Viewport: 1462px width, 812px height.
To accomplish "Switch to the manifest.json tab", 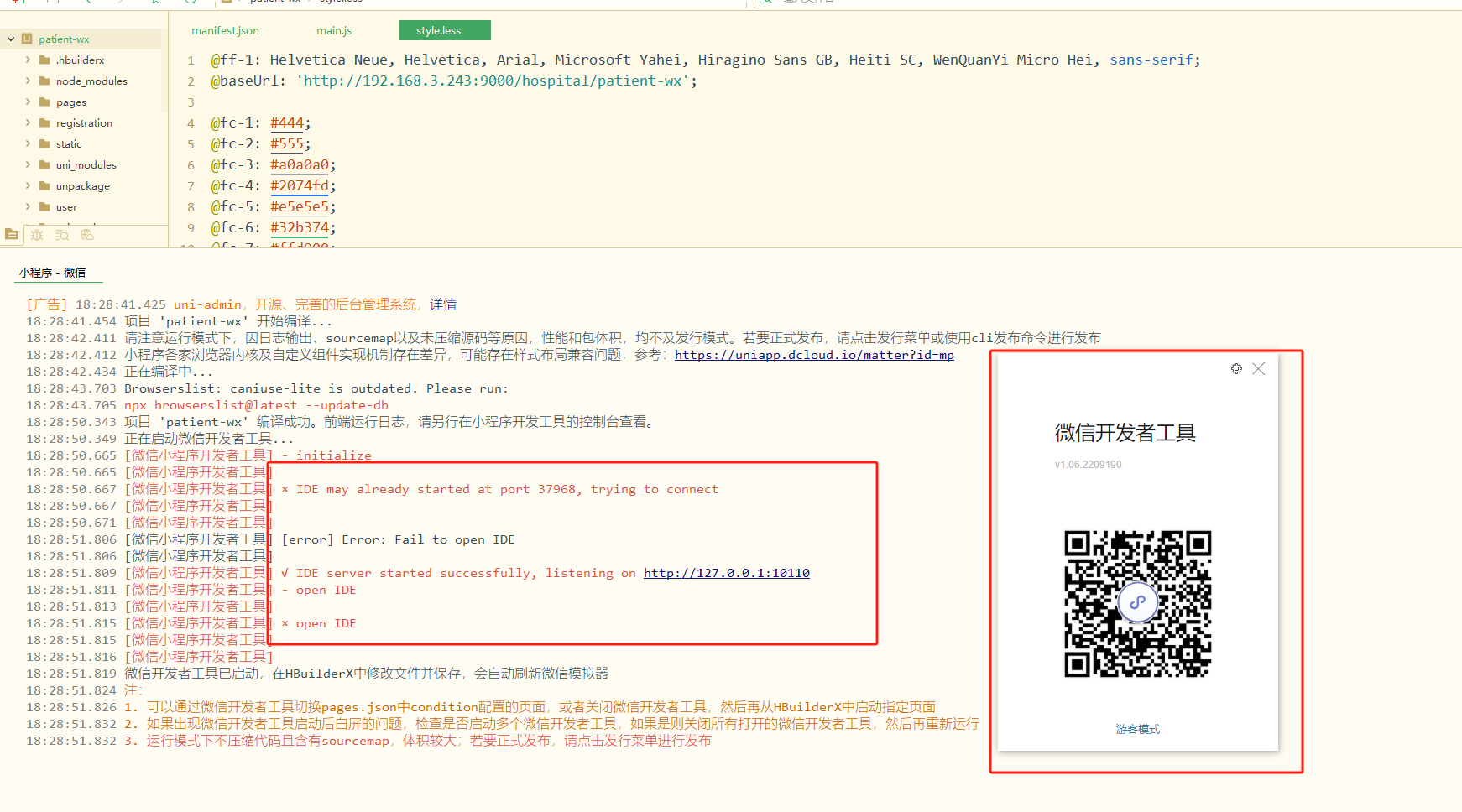I will click(225, 30).
